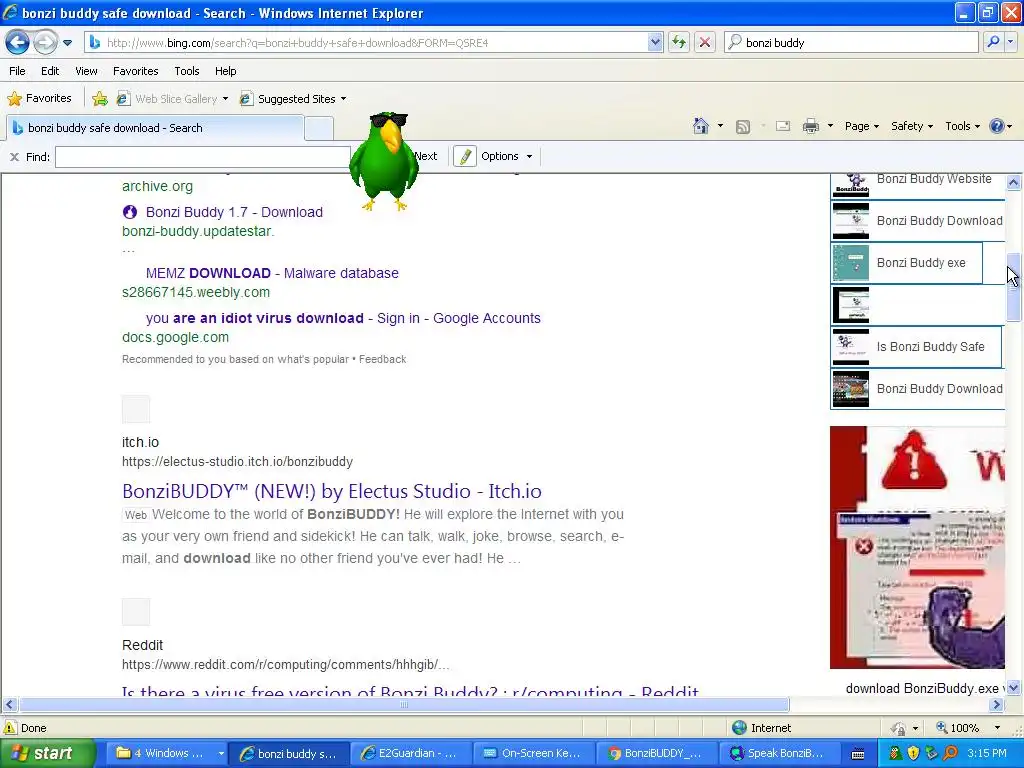Click the highlight matches pencil icon
The width and height of the screenshot is (1024, 768).
tap(464, 156)
